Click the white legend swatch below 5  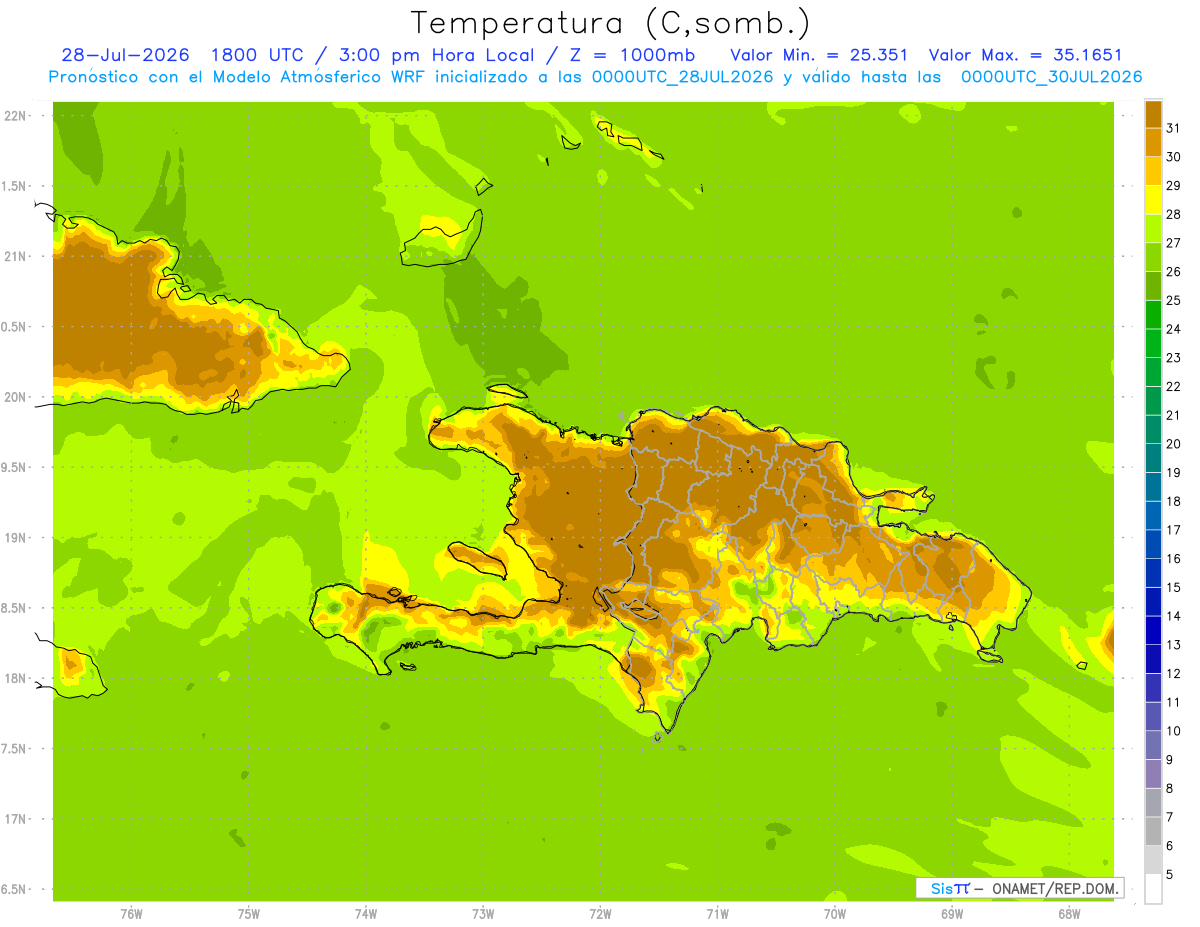[1153, 889]
